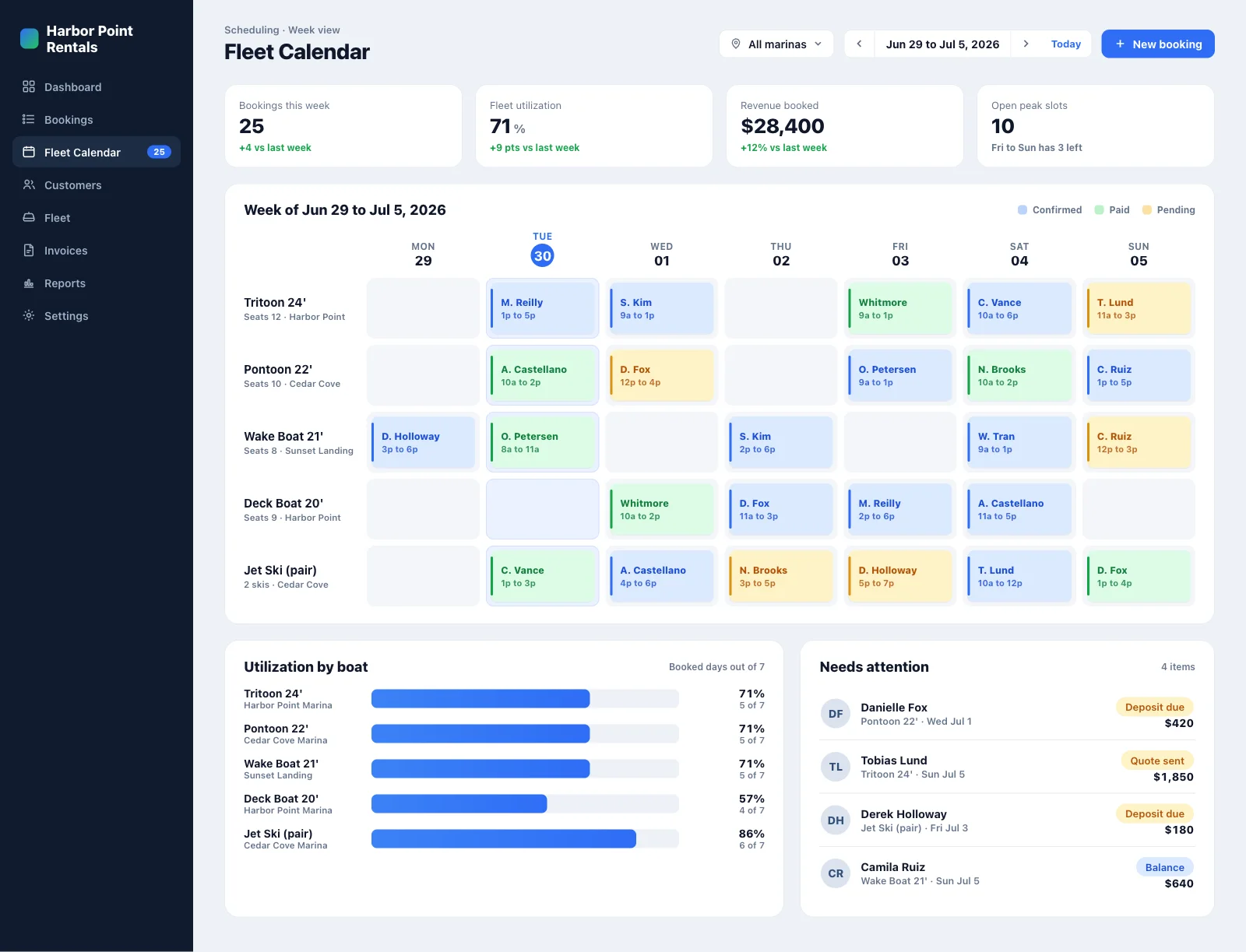
Task: Open O. Petersen 8a to 11a booking
Action: coord(543,442)
